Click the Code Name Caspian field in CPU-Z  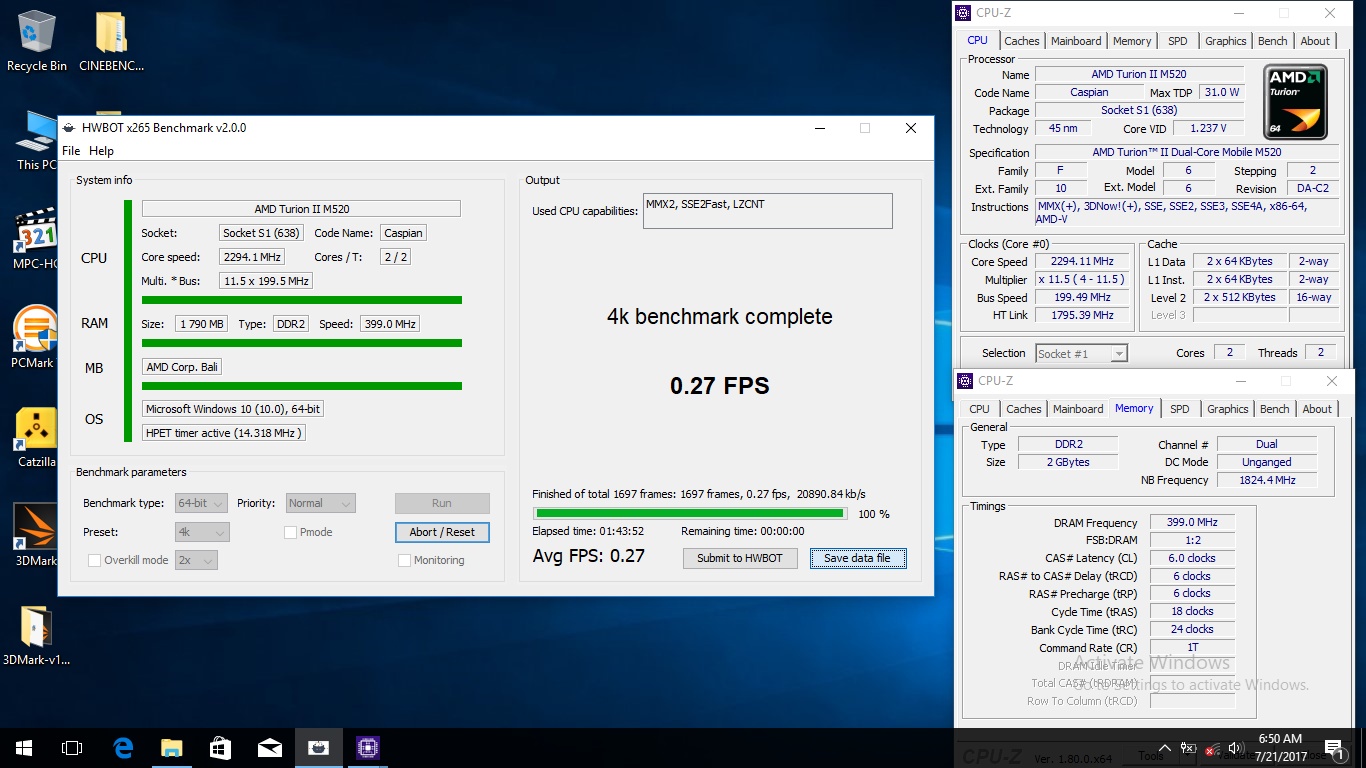point(1089,92)
